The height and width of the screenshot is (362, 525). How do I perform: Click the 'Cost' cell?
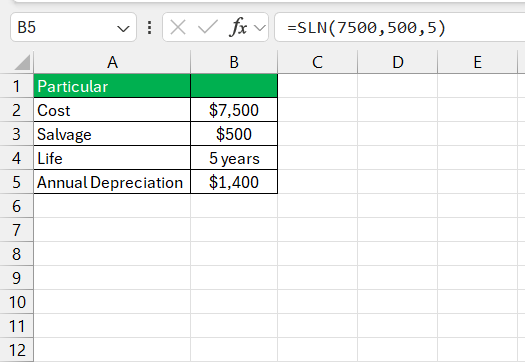(x=112, y=110)
